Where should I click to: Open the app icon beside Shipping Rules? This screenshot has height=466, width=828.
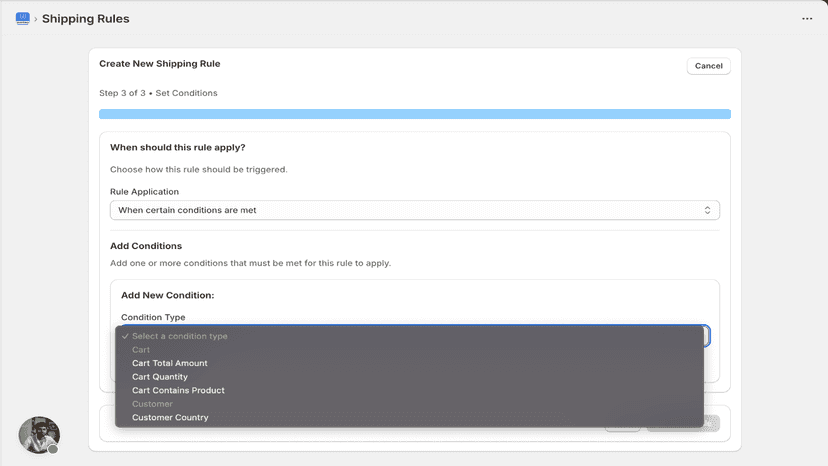(x=23, y=18)
